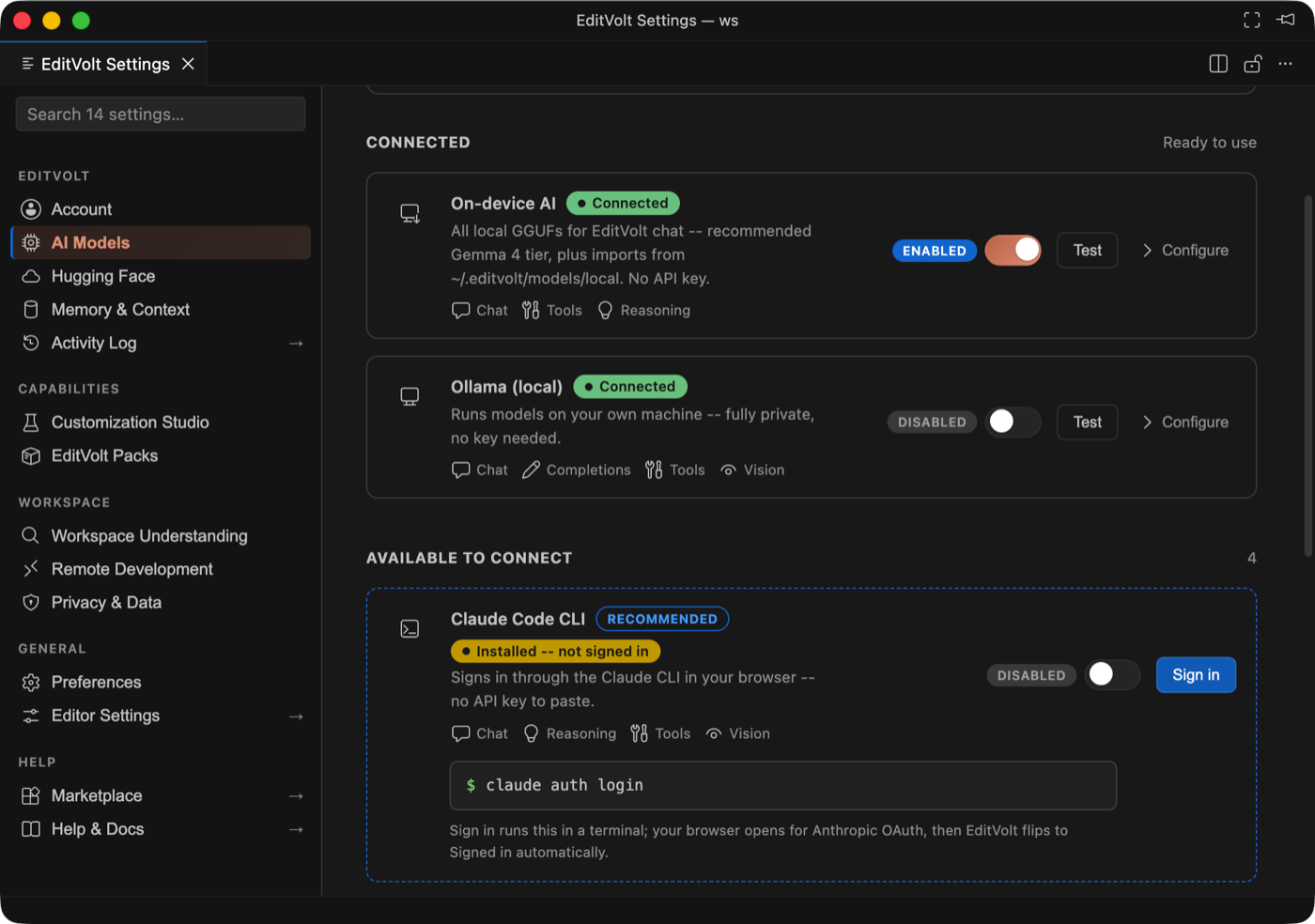Click the Workspace Understanding magnifier icon

31,535
